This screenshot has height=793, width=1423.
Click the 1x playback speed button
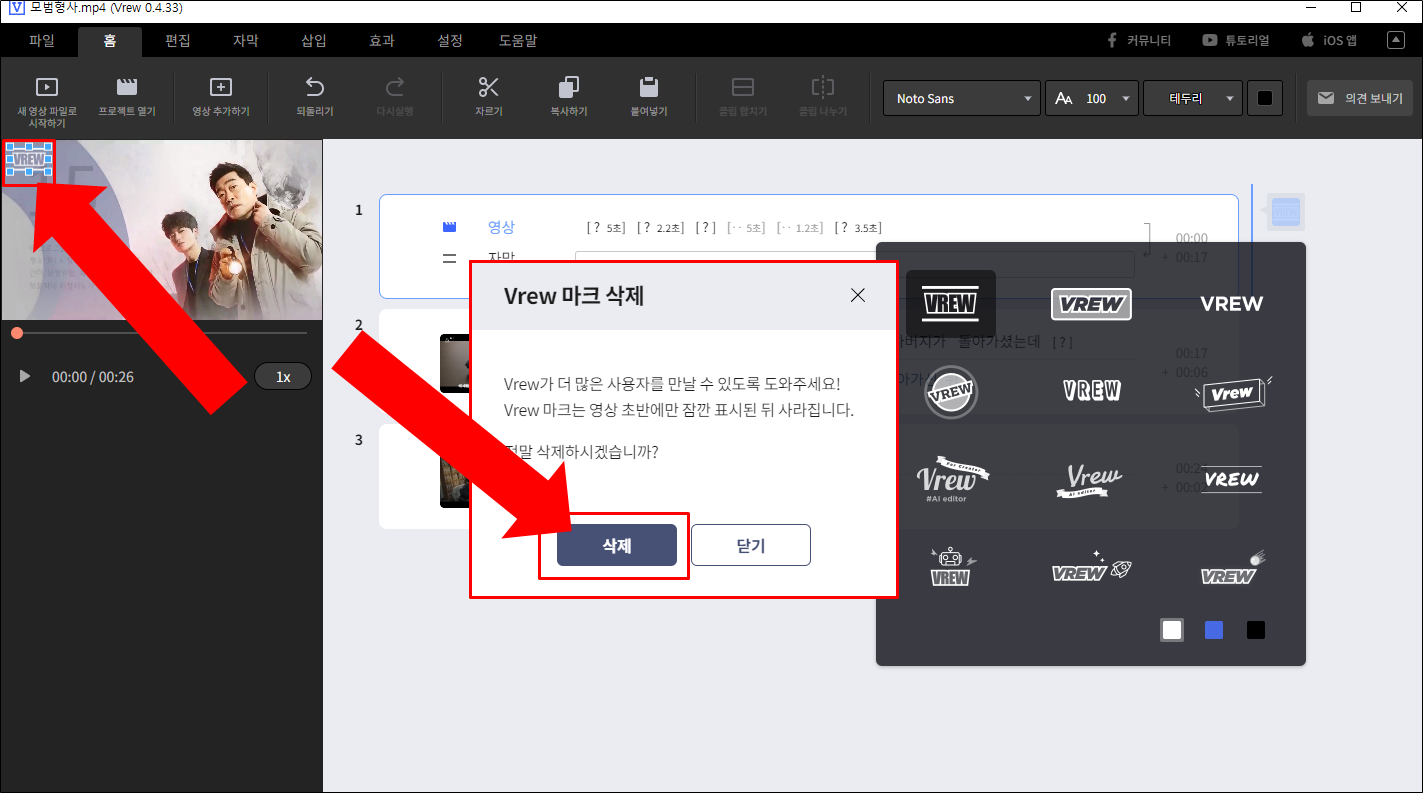click(283, 376)
